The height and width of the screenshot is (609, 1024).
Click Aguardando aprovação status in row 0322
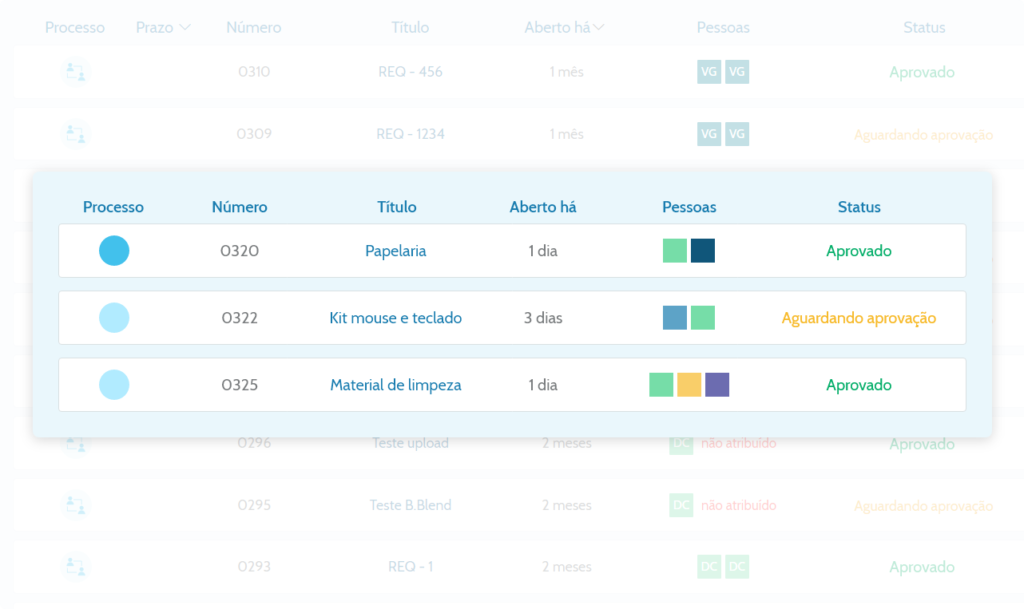(858, 318)
